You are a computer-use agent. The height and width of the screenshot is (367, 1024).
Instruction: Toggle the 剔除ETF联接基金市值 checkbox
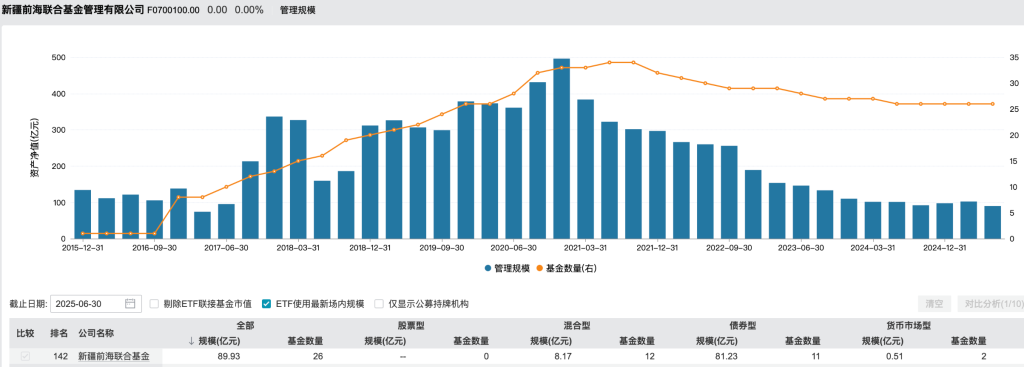click(154, 304)
